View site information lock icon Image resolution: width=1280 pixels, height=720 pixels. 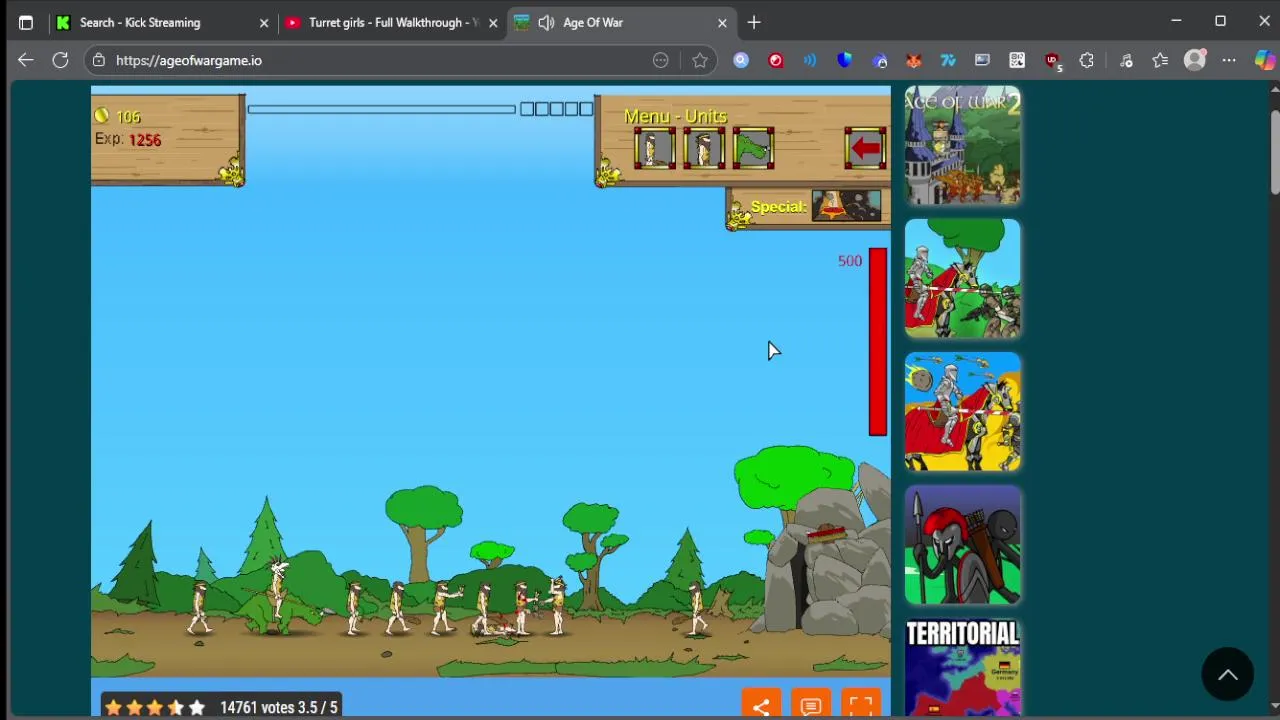(98, 60)
